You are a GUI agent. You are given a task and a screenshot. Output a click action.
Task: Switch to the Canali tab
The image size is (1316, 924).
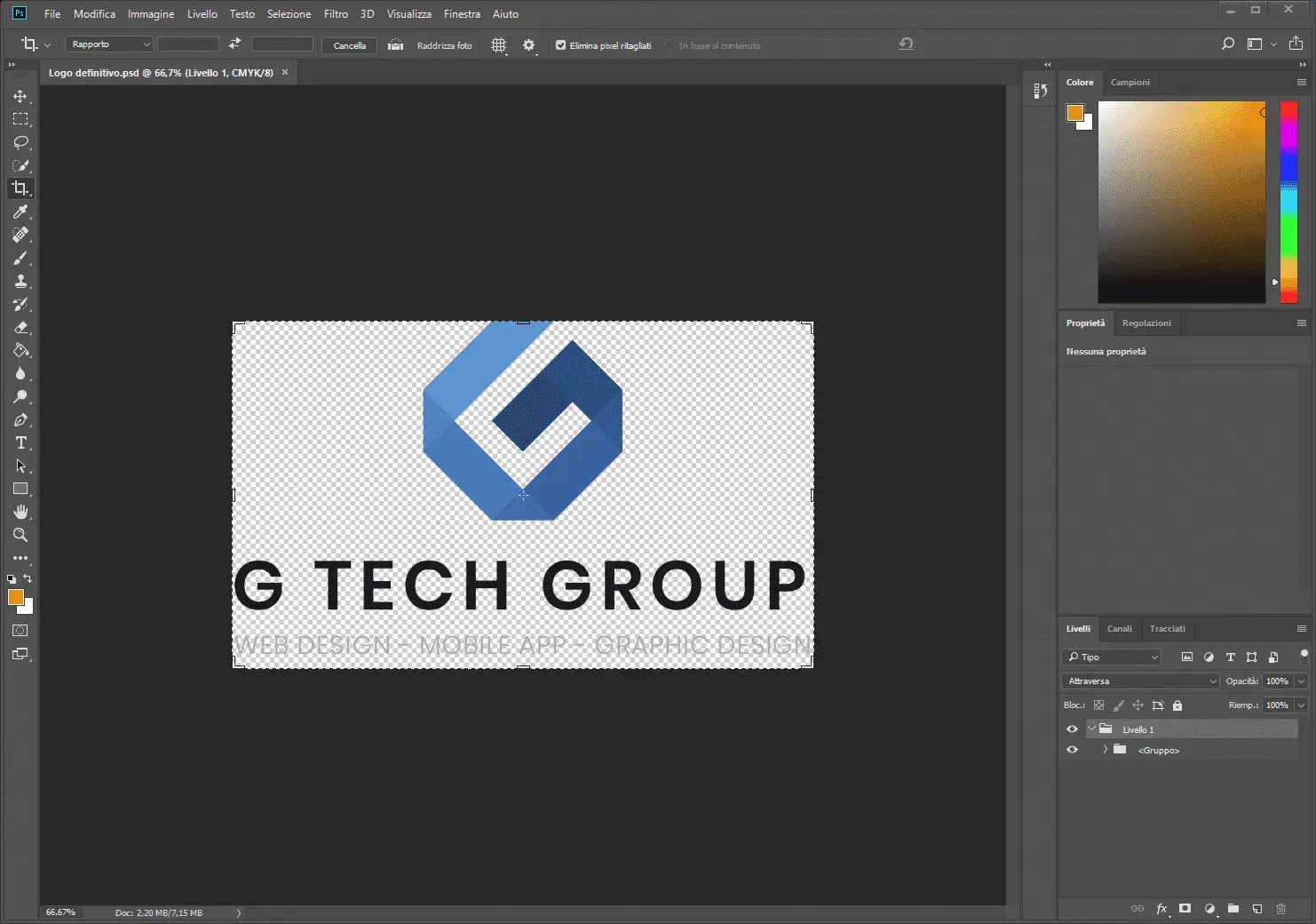(1120, 629)
